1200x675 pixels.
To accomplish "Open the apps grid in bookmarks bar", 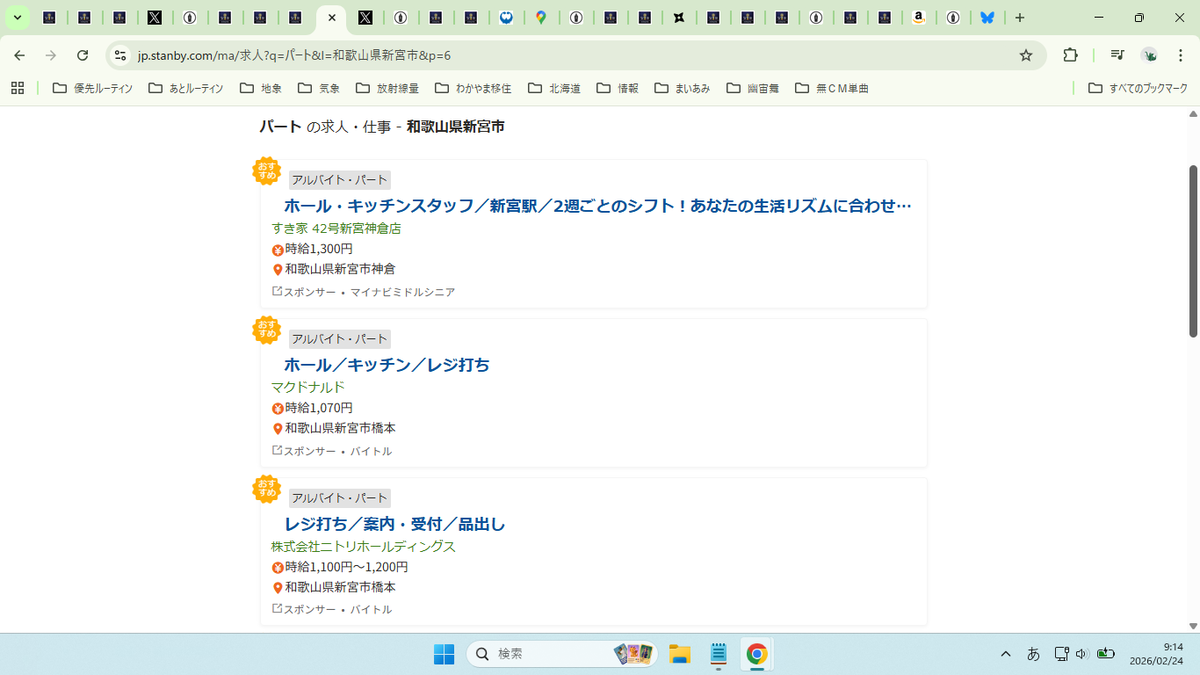I will (x=18, y=88).
